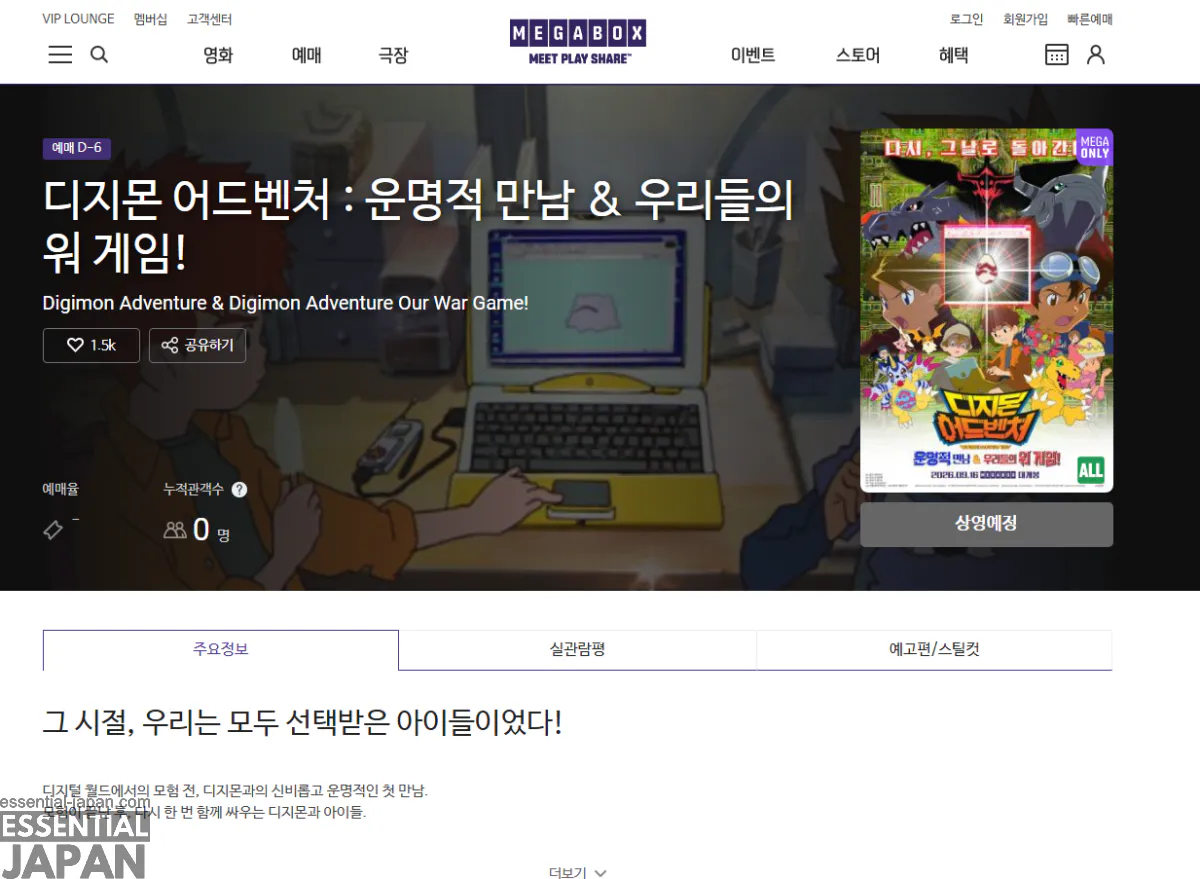The width and height of the screenshot is (1200, 879).
Task: Open the 예매 menu
Action: coord(306,56)
